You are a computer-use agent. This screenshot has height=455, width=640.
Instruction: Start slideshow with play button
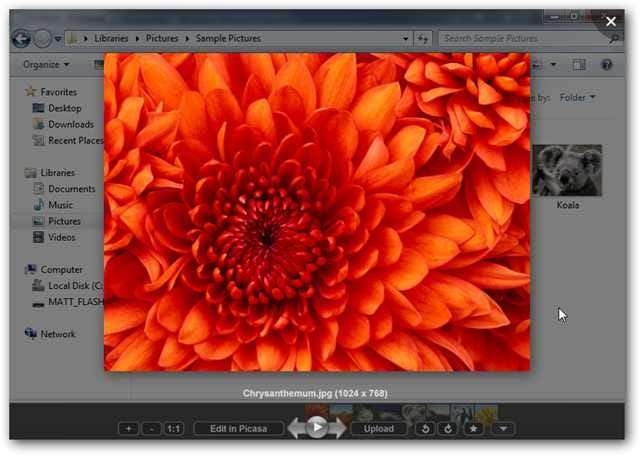point(316,427)
